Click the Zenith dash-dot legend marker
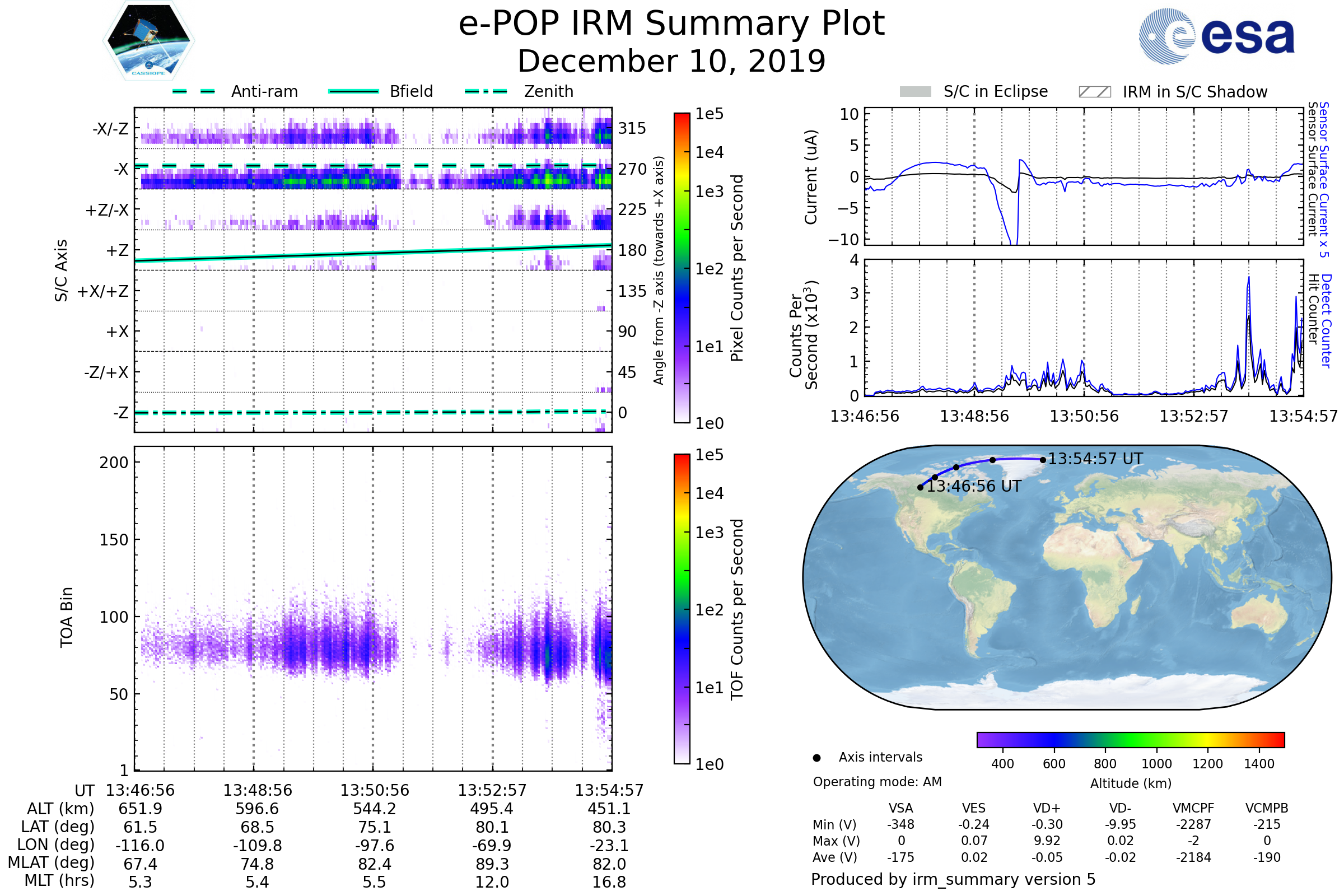This screenshot has width=1344, height=896. pos(486,91)
